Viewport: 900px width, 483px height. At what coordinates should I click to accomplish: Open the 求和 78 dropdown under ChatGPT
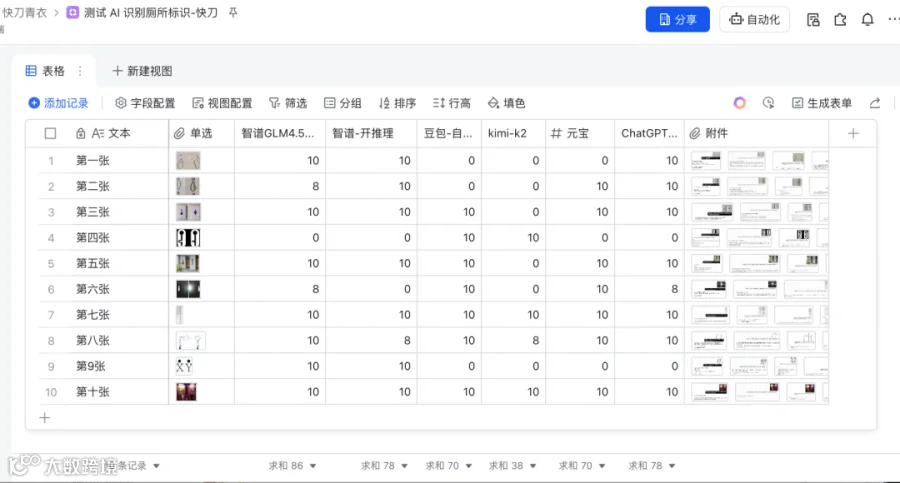point(651,466)
